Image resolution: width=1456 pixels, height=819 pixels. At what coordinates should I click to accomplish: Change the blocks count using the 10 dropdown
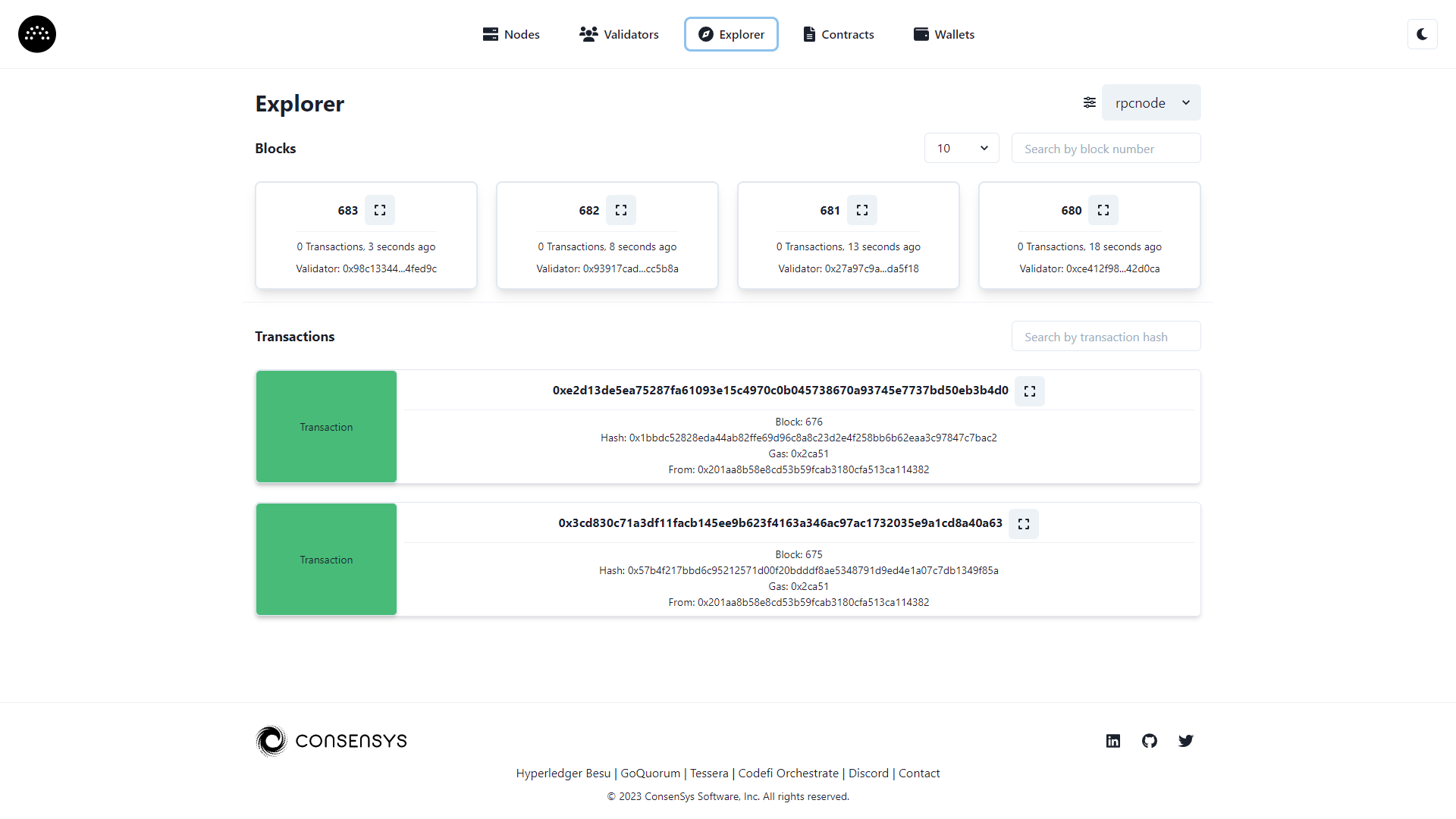961,148
